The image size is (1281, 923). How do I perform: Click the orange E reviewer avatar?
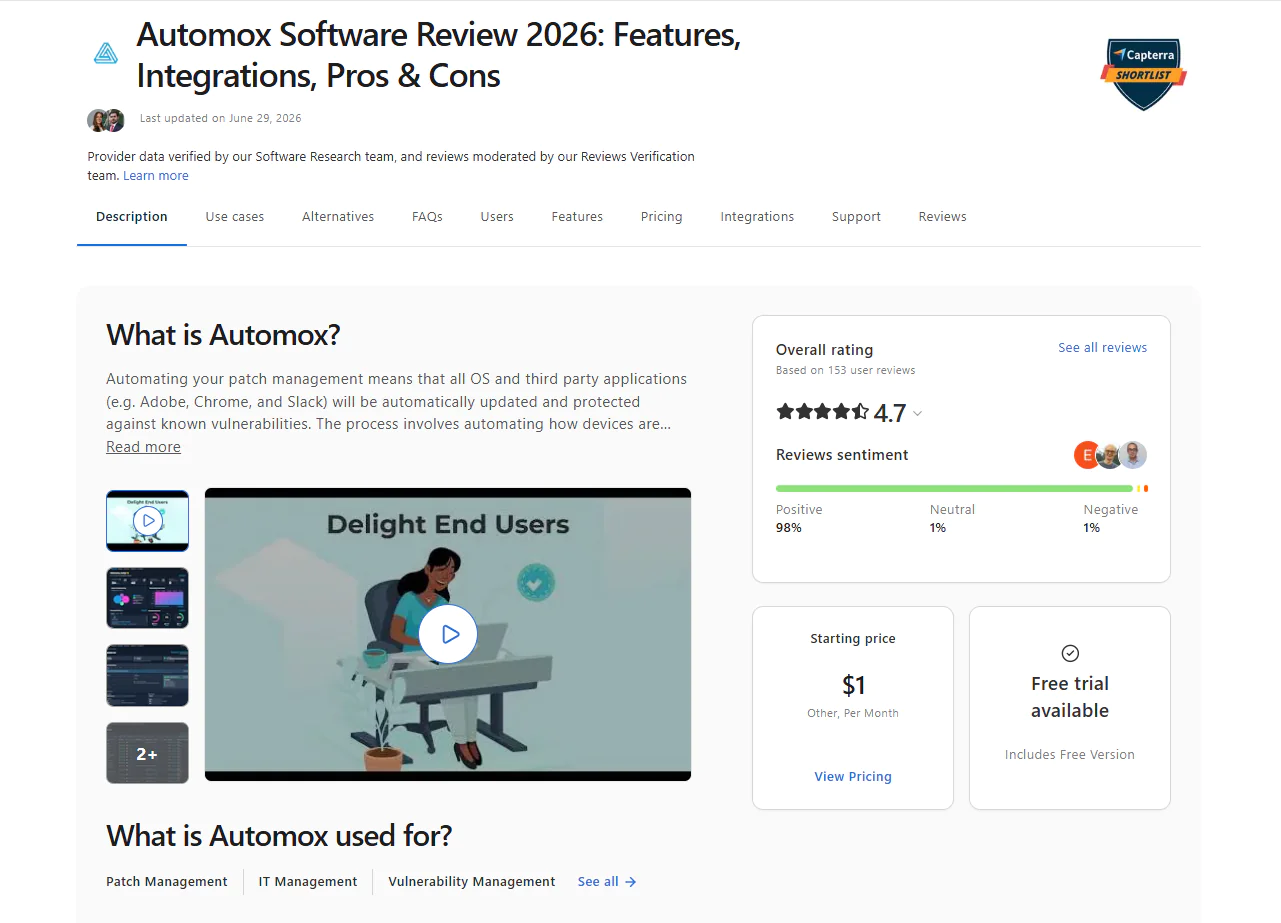pos(1087,455)
